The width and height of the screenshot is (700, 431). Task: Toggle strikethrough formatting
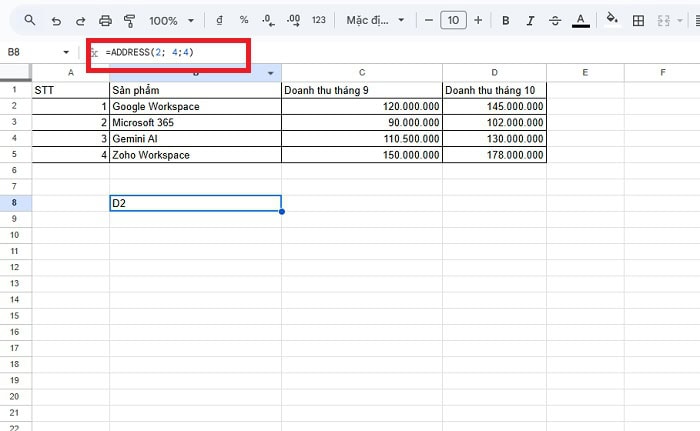pyautogui.click(x=554, y=21)
